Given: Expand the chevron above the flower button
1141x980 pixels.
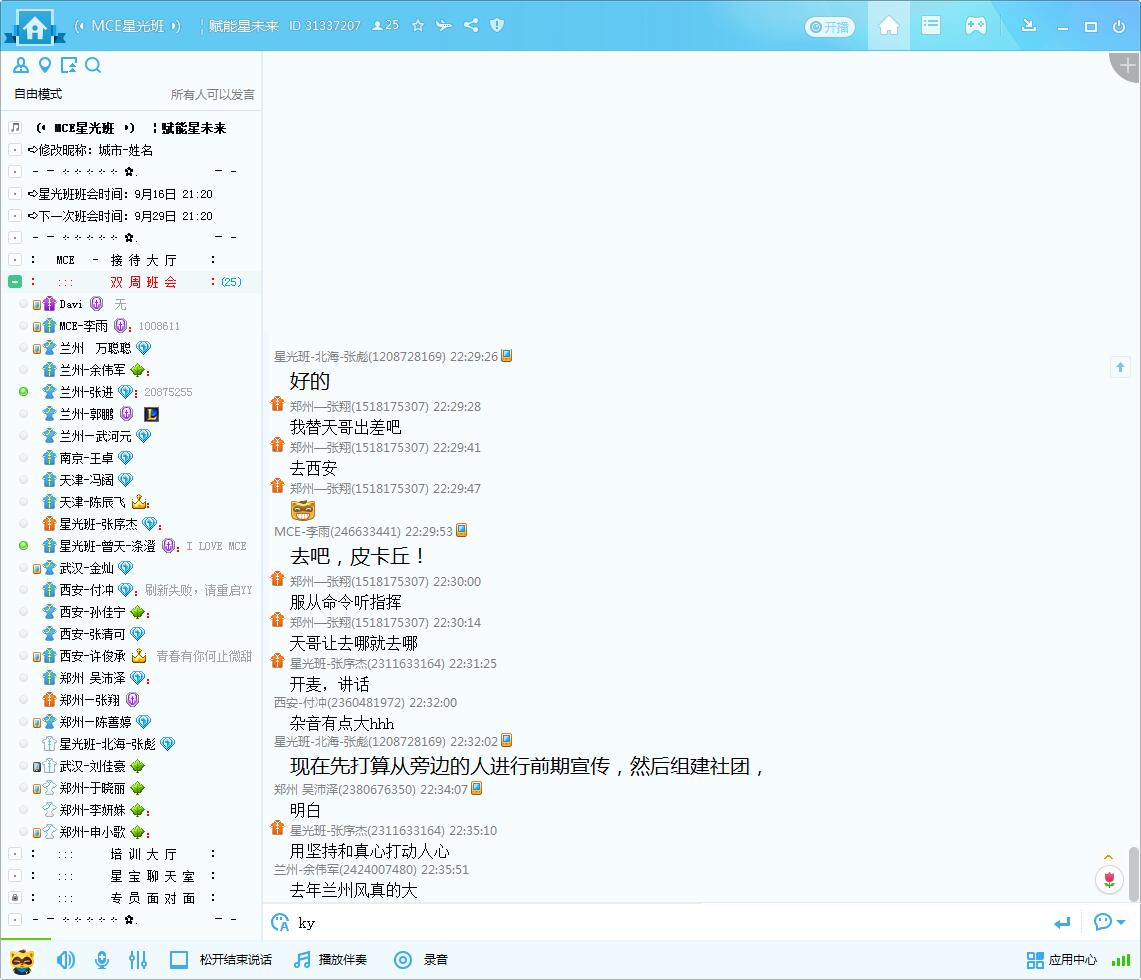Looking at the screenshot, I should (1108, 857).
